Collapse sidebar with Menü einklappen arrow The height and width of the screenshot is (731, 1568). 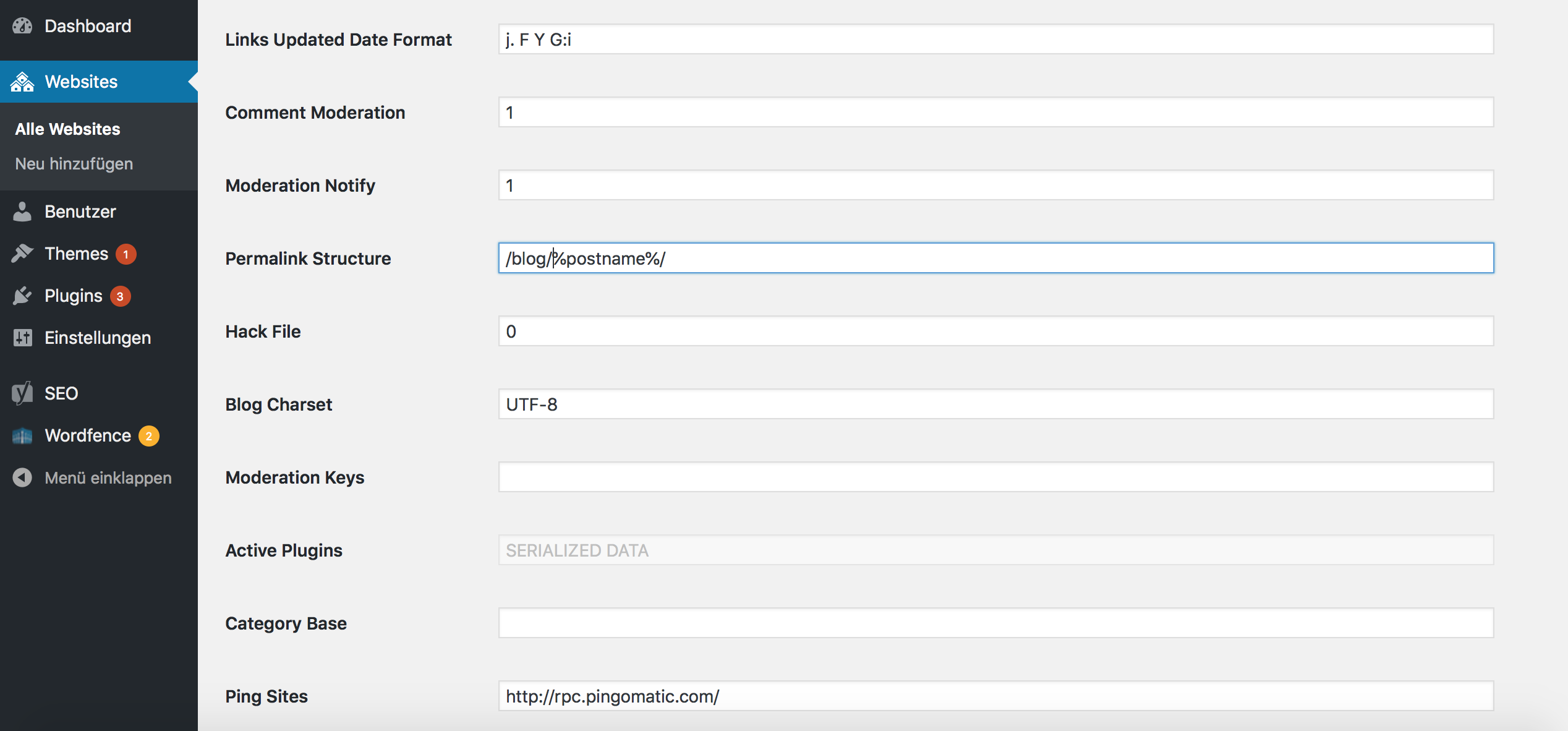click(x=22, y=477)
